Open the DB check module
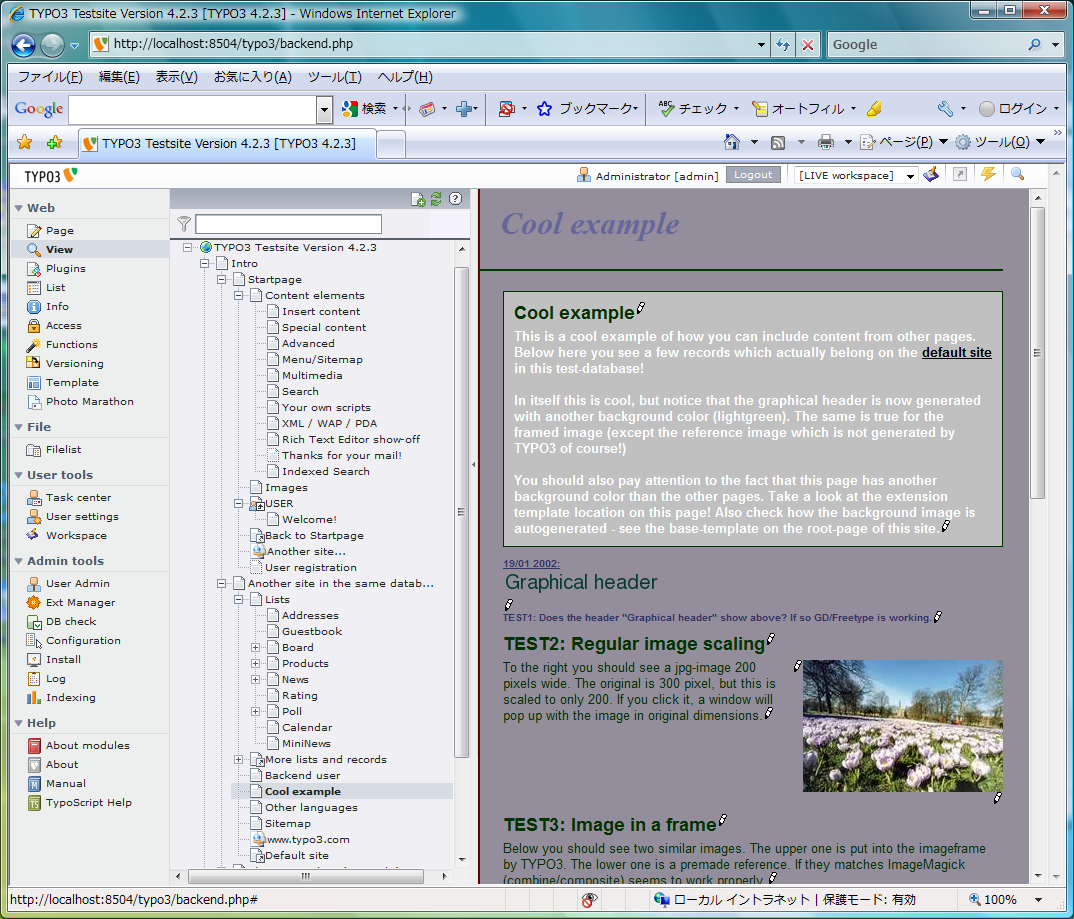 pyautogui.click(x=62, y=622)
